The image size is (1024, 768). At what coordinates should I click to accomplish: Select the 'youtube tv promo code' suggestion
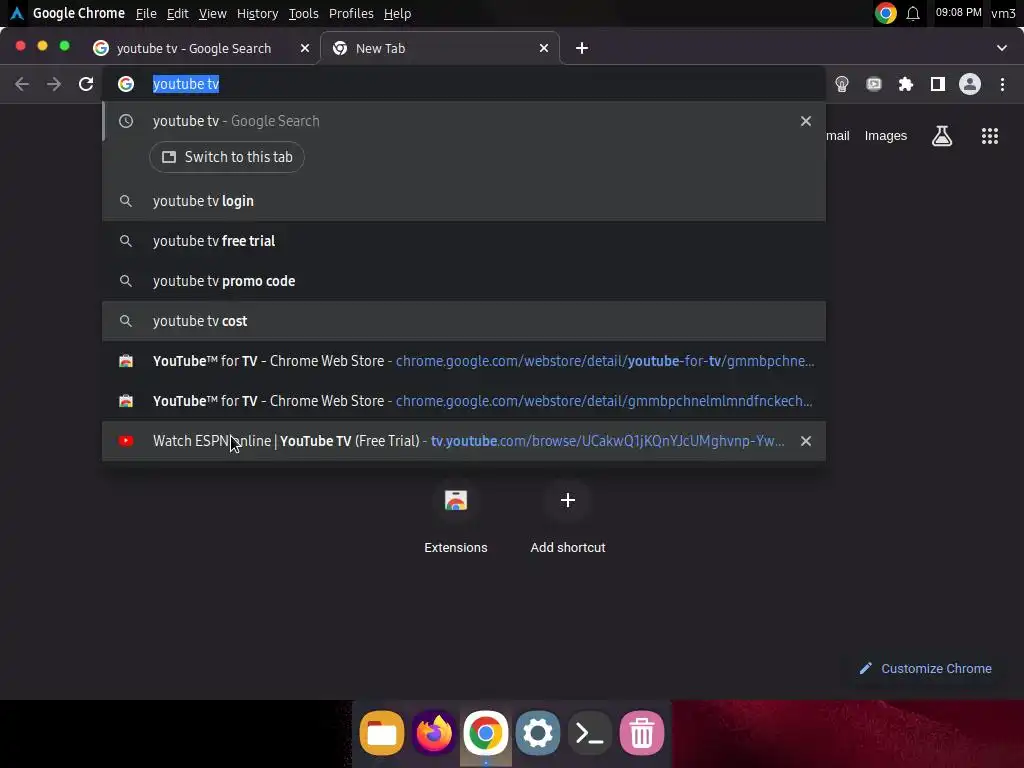[x=464, y=281]
